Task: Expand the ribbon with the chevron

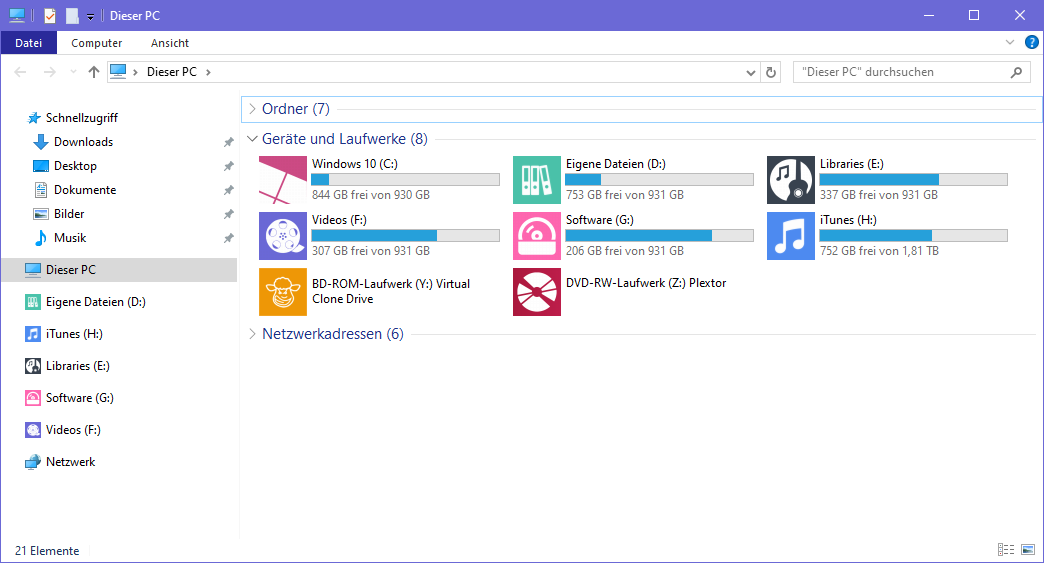Action: [1009, 43]
